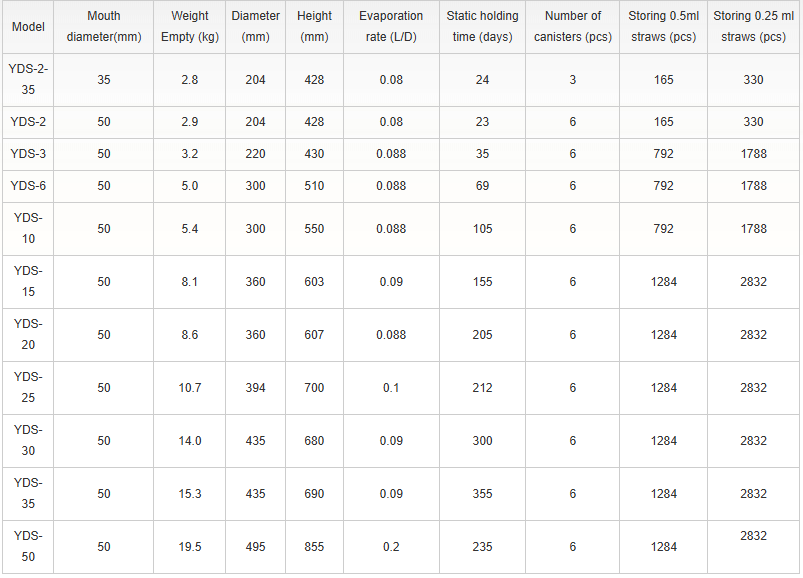Select the Mouth diameter(mm) header cell
This screenshot has height=578, width=803.
click(x=104, y=27)
